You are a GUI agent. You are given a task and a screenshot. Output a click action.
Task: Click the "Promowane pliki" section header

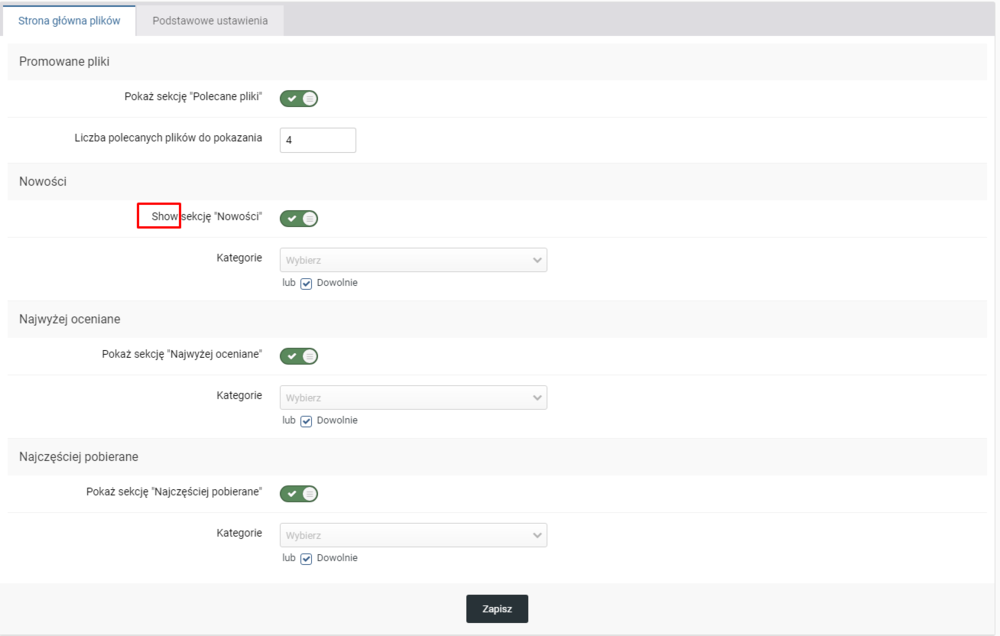(64, 62)
